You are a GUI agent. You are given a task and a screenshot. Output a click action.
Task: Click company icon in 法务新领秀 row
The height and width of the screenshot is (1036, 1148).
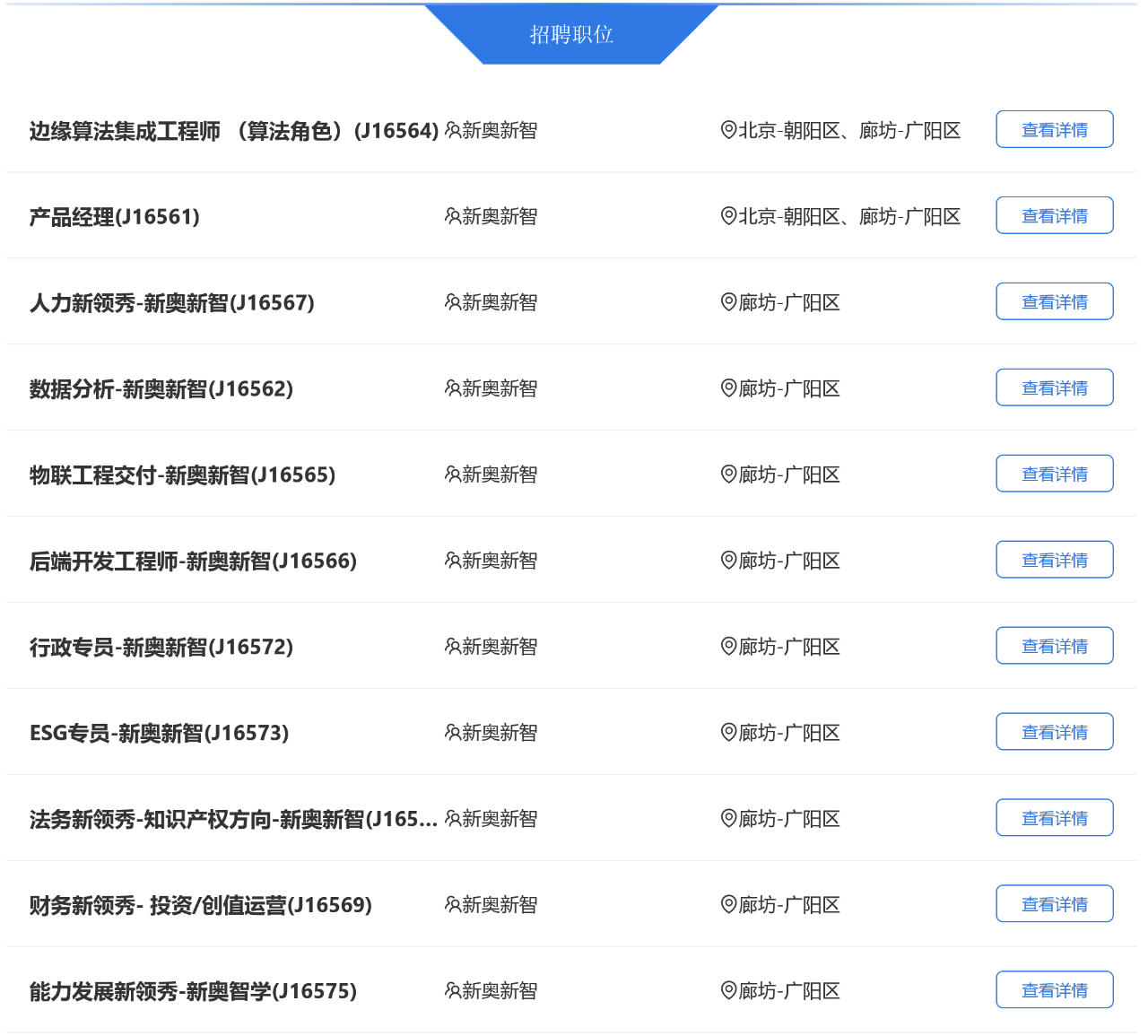click(453, 819)
